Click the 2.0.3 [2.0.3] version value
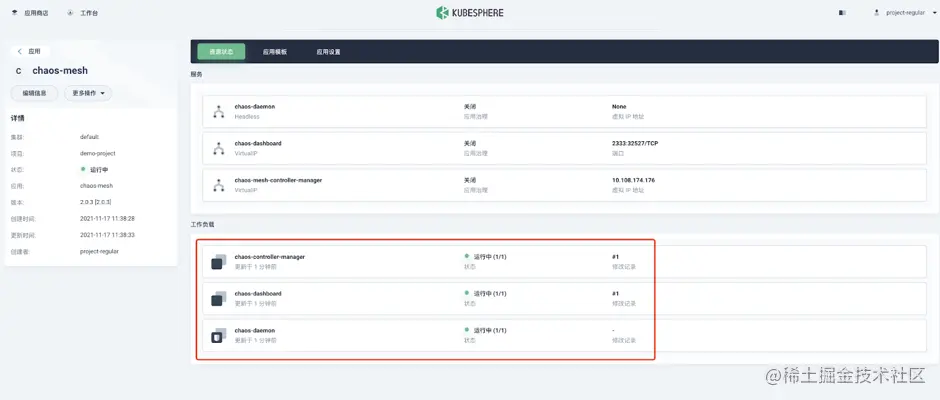The height and width of the screenshot is (400, 940). (96, 203)
